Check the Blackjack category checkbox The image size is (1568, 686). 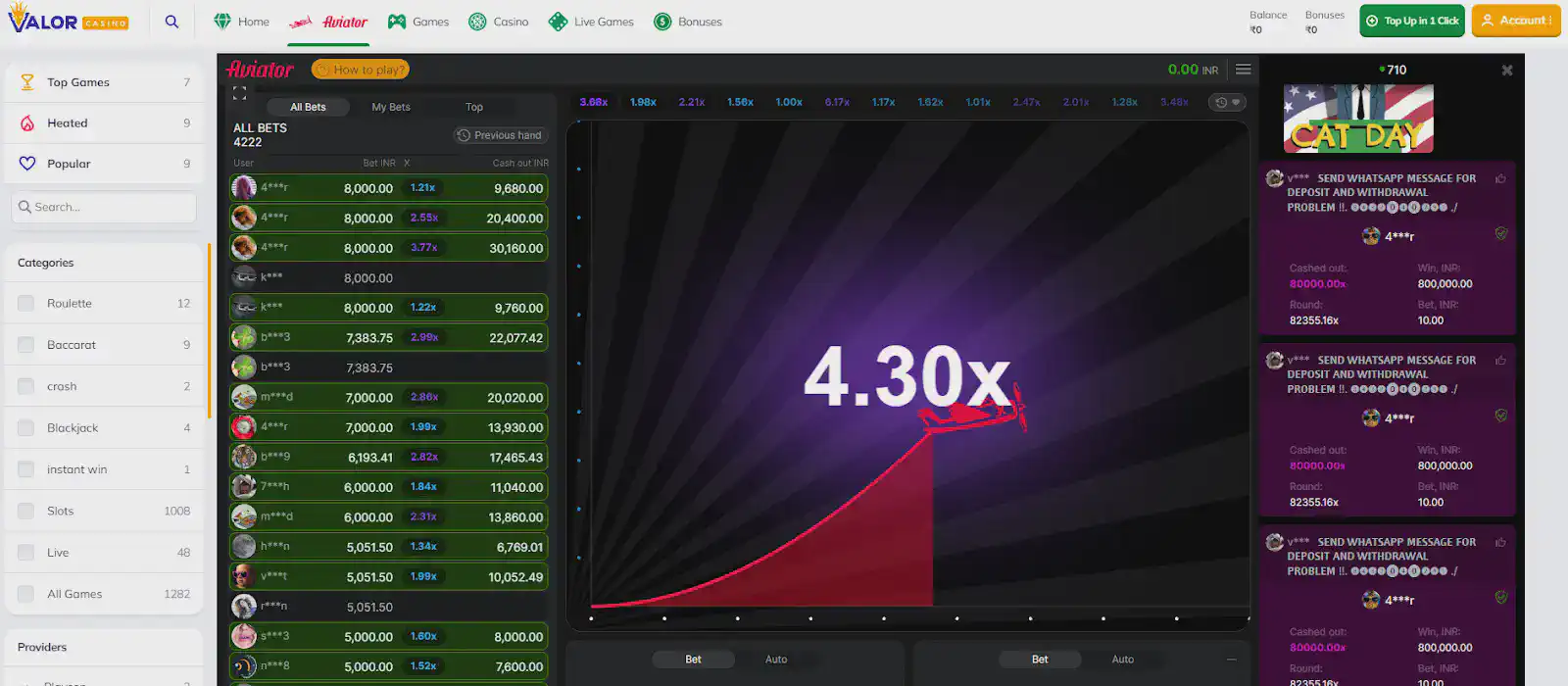click(26, 428)
